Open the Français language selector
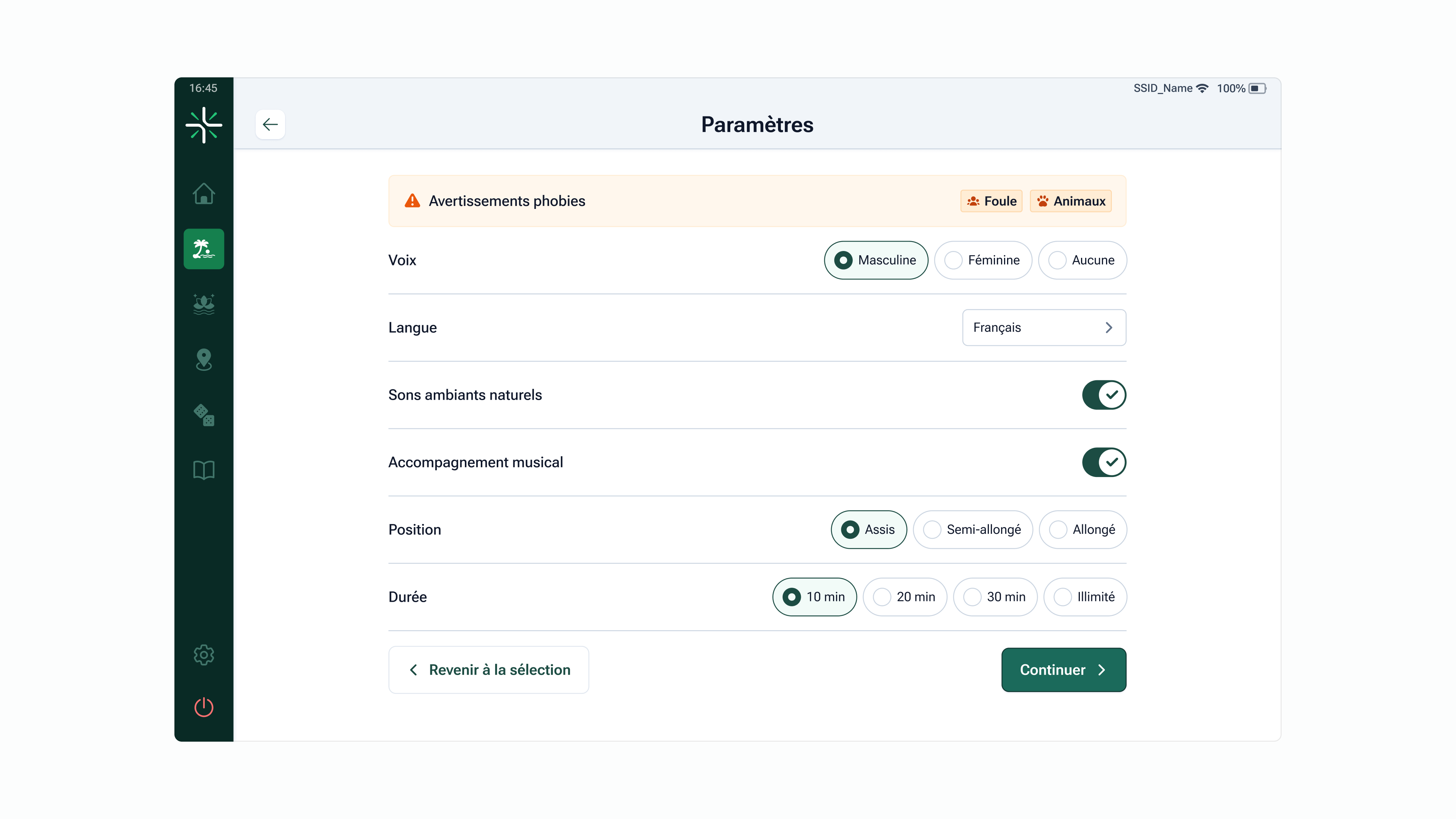The image size is (1456, 819). tap(1043, 327)
